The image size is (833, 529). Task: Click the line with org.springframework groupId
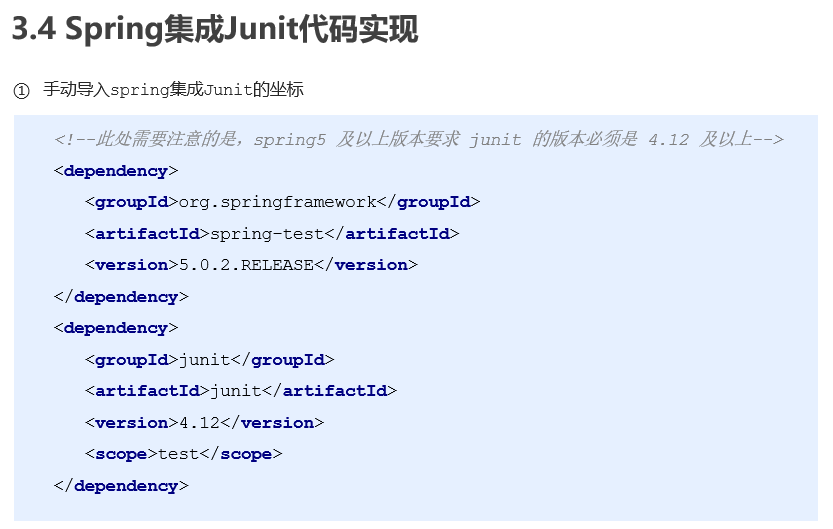pyautogui.click(x=283, y=202)
